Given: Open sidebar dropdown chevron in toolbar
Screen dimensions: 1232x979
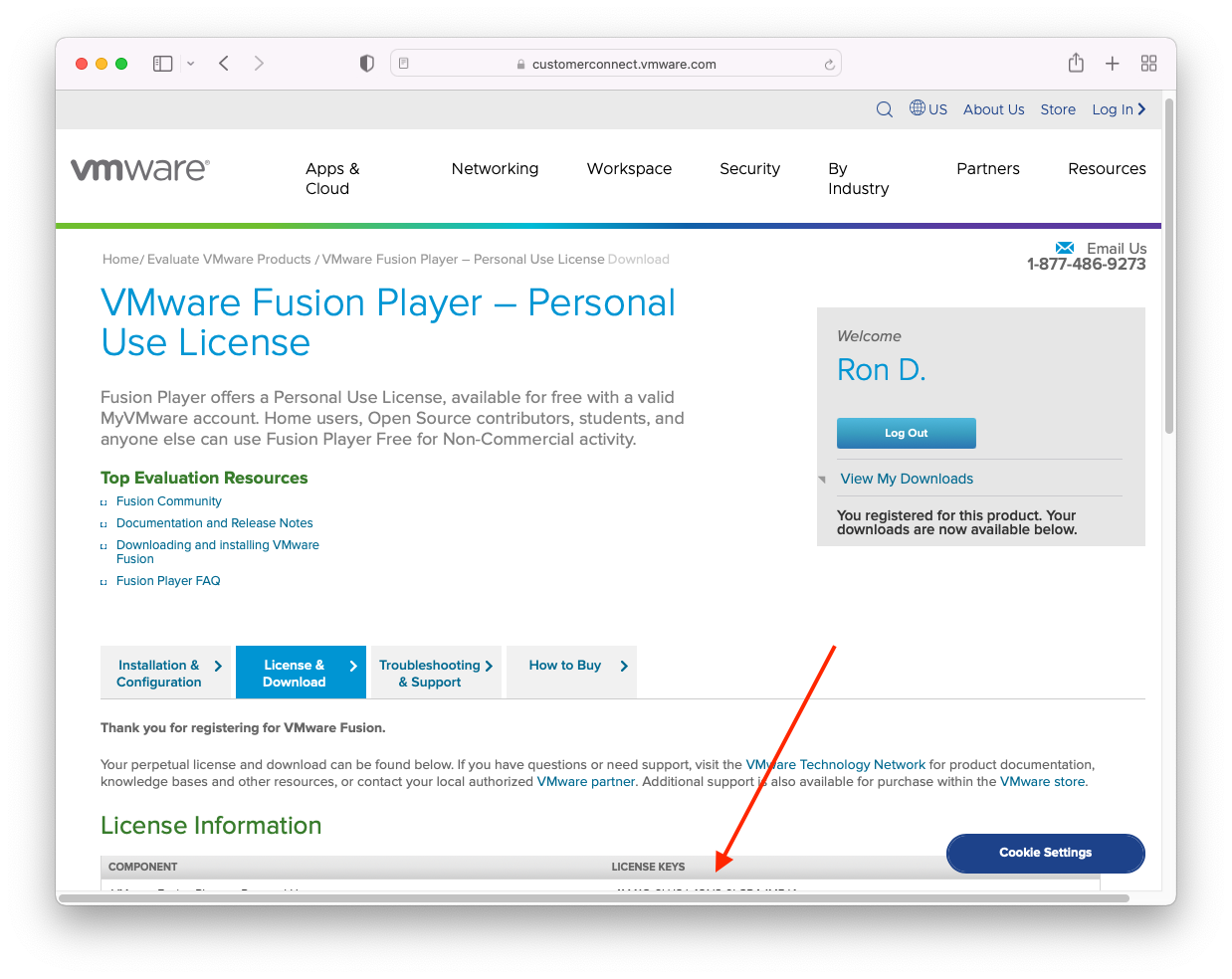Looking at the screenshot, I should pos(190,64).
